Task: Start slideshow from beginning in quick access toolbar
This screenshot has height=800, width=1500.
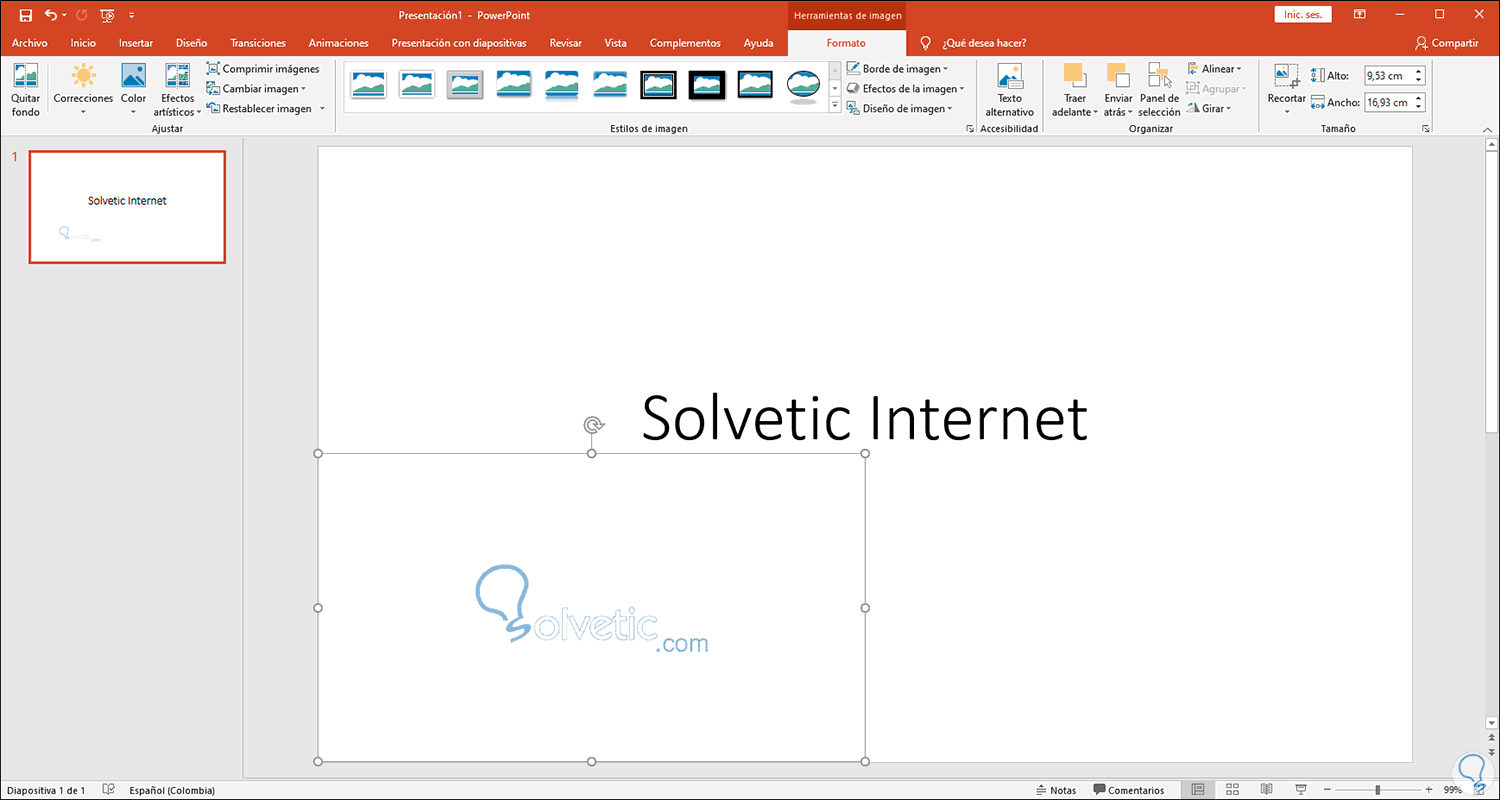Action: [107, 15]
